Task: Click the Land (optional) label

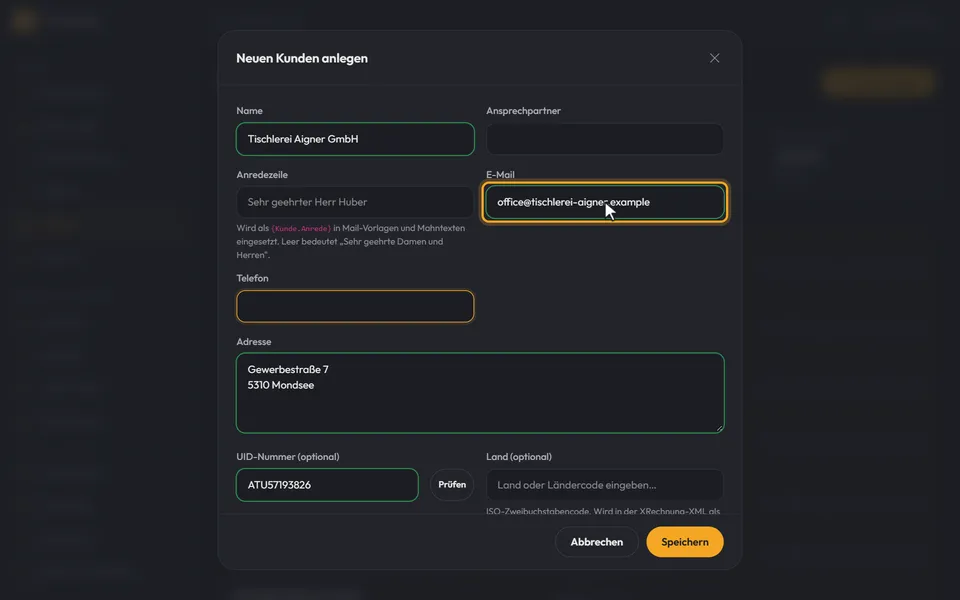Action: tap(519, 457)
